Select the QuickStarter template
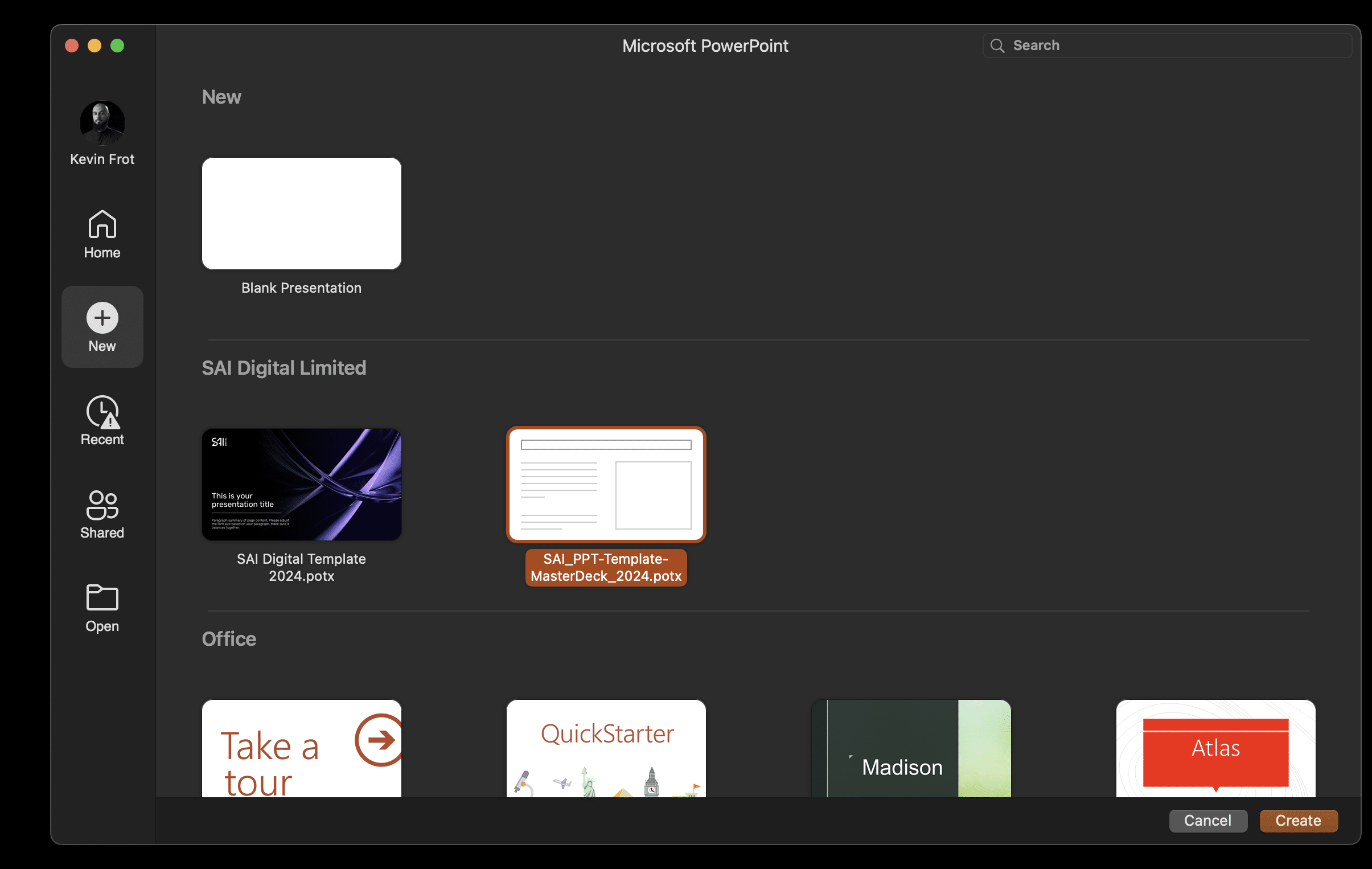Screen dimensions: 1372x869 tap(606, 752)
